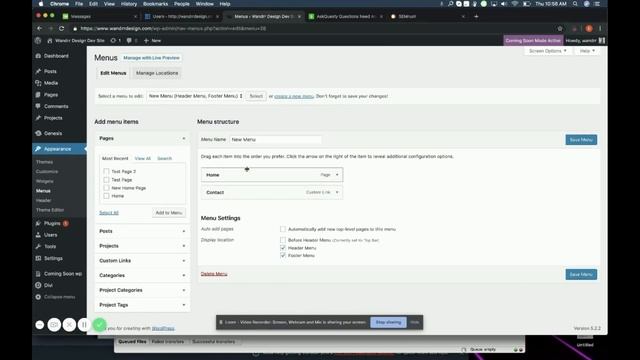Open the select a menu dropdown
The height and width of the screenshot is (360, 640).
(x=195, y=96)
